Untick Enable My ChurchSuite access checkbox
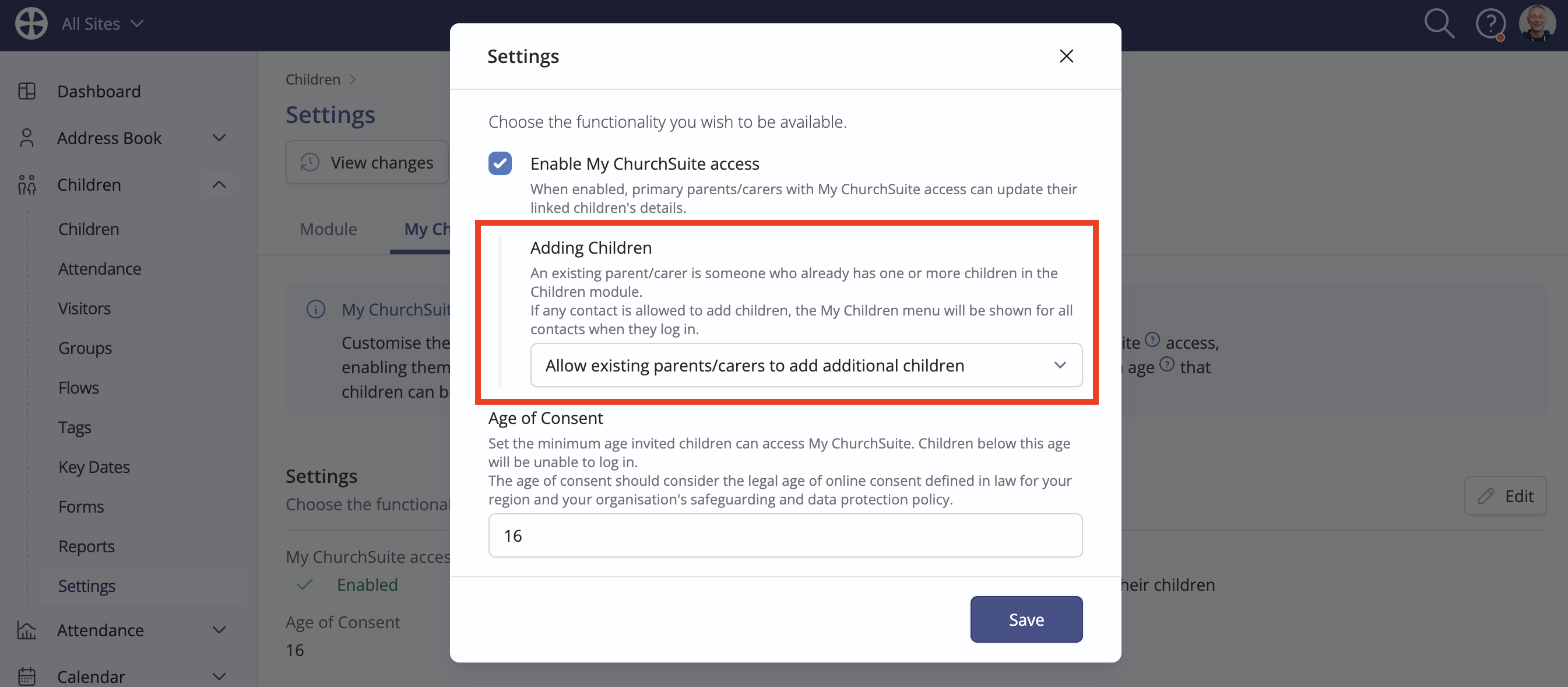This screenshot has height=687, width=1568. coord(500,163)
